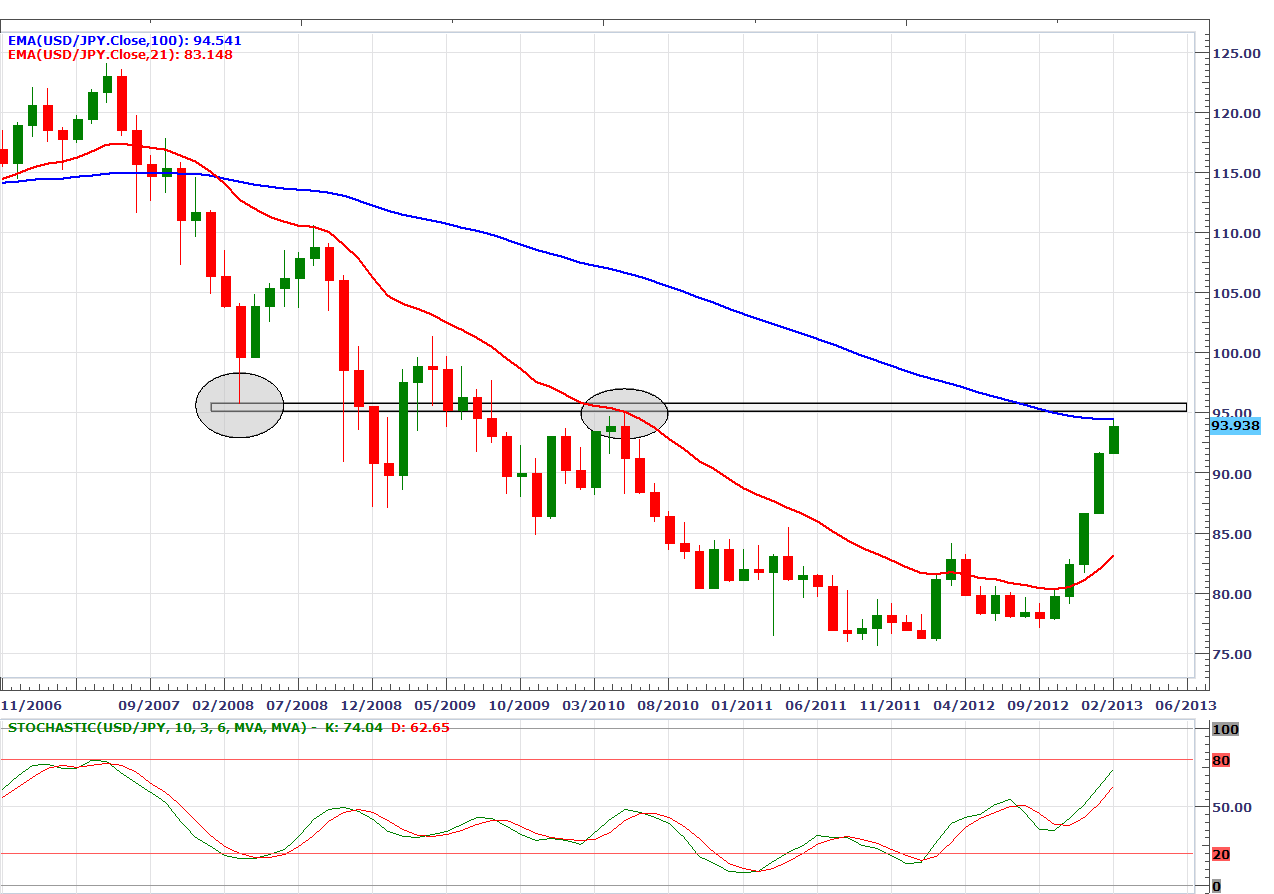Click the 12/2008 date on time axis
The width and height of the screenshot is (1274, 894).
371,704
